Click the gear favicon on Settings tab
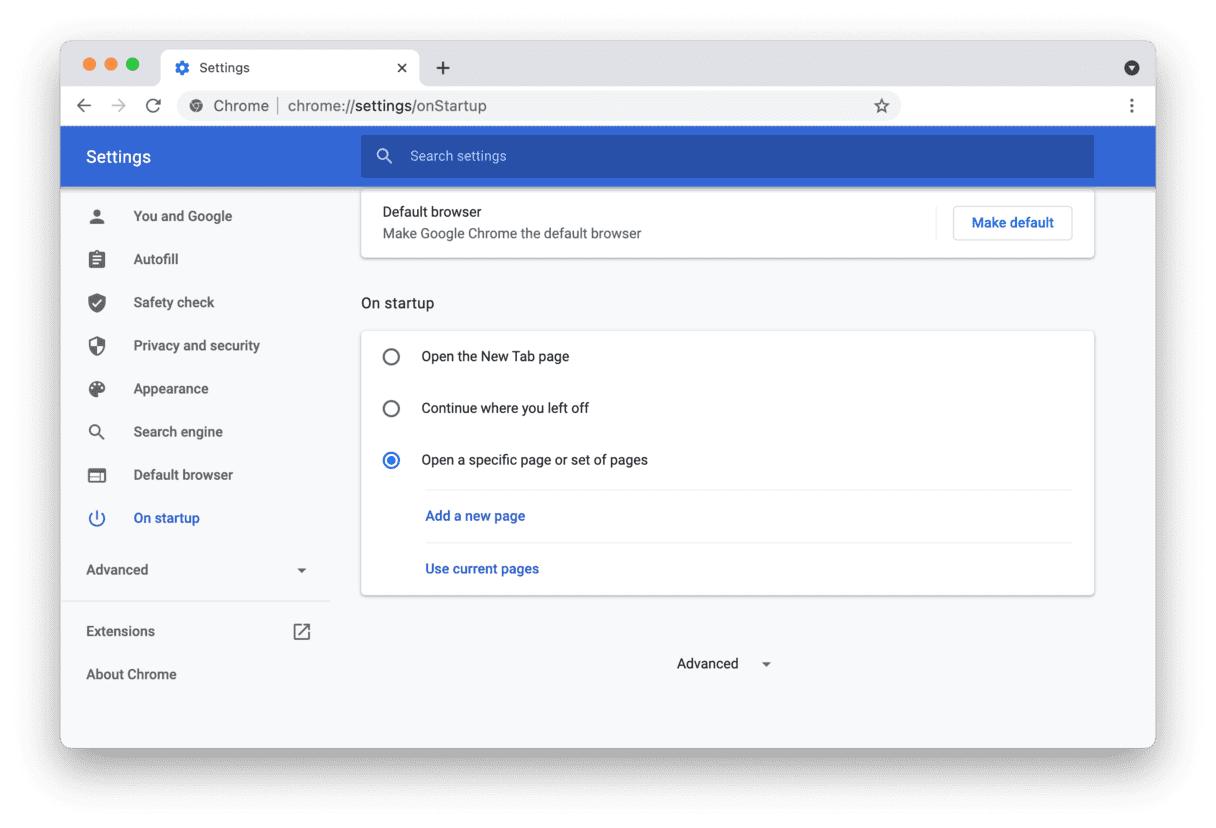The width and height of the screenshot is (1216, 828). [x=182, y=68]
